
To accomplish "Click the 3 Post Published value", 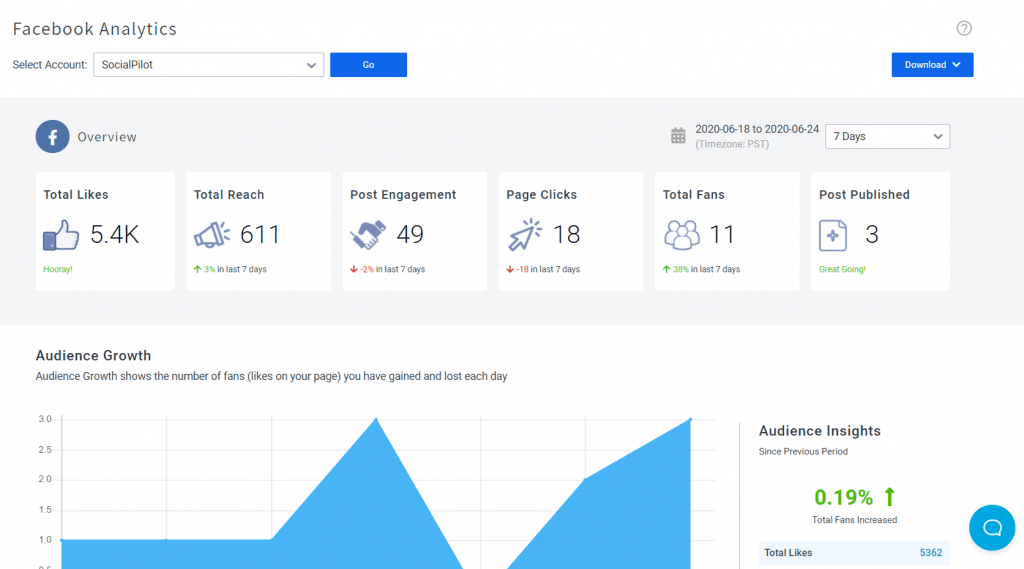I will (x=872, y=235).
